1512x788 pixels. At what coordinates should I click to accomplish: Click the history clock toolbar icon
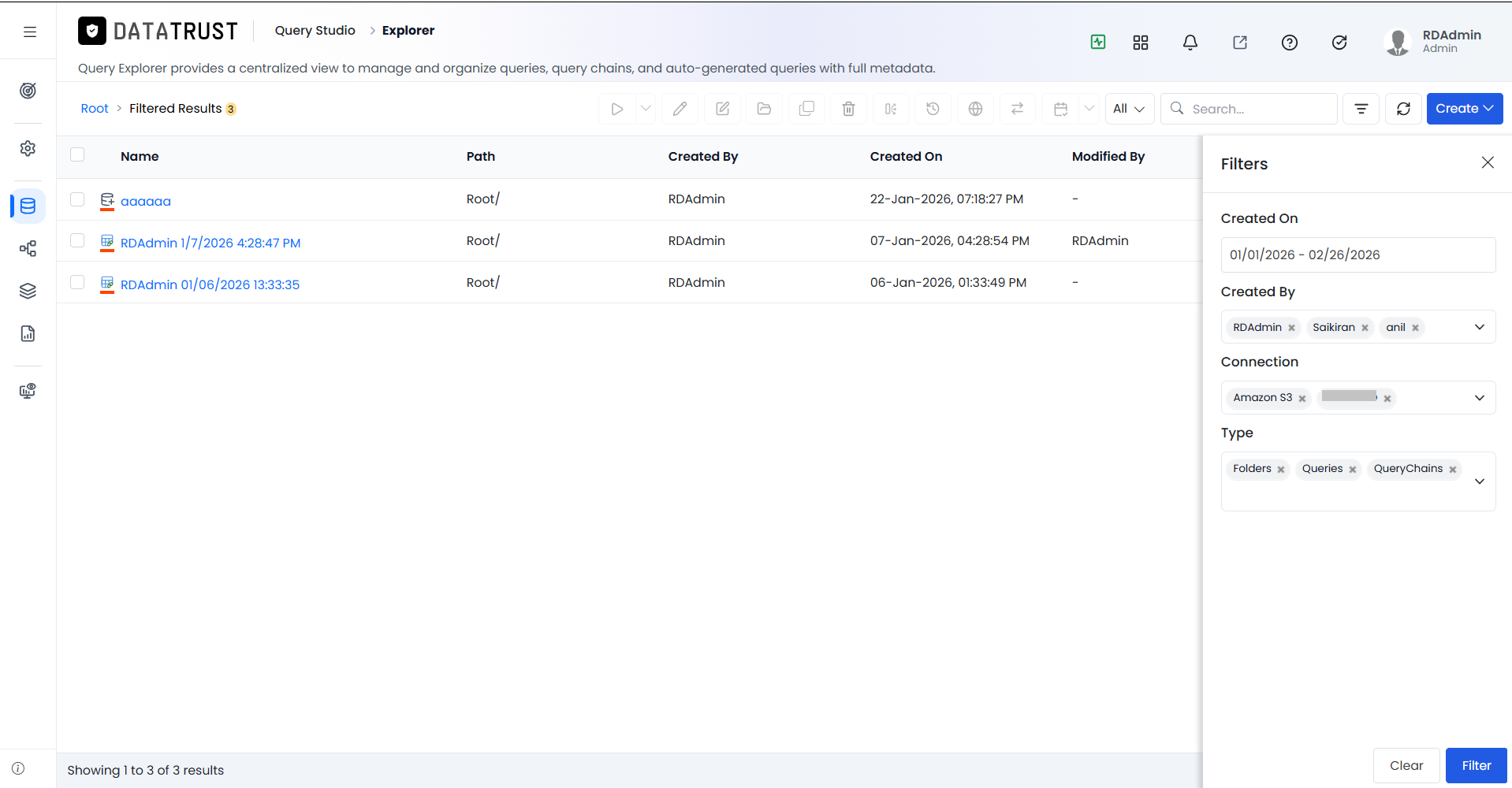coord(933,109)
